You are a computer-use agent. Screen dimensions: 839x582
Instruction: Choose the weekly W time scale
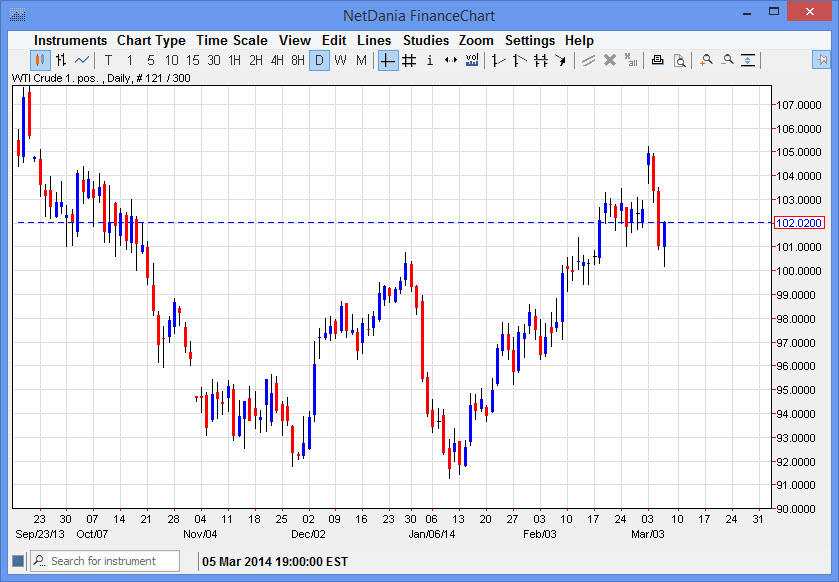click(340, 60)
